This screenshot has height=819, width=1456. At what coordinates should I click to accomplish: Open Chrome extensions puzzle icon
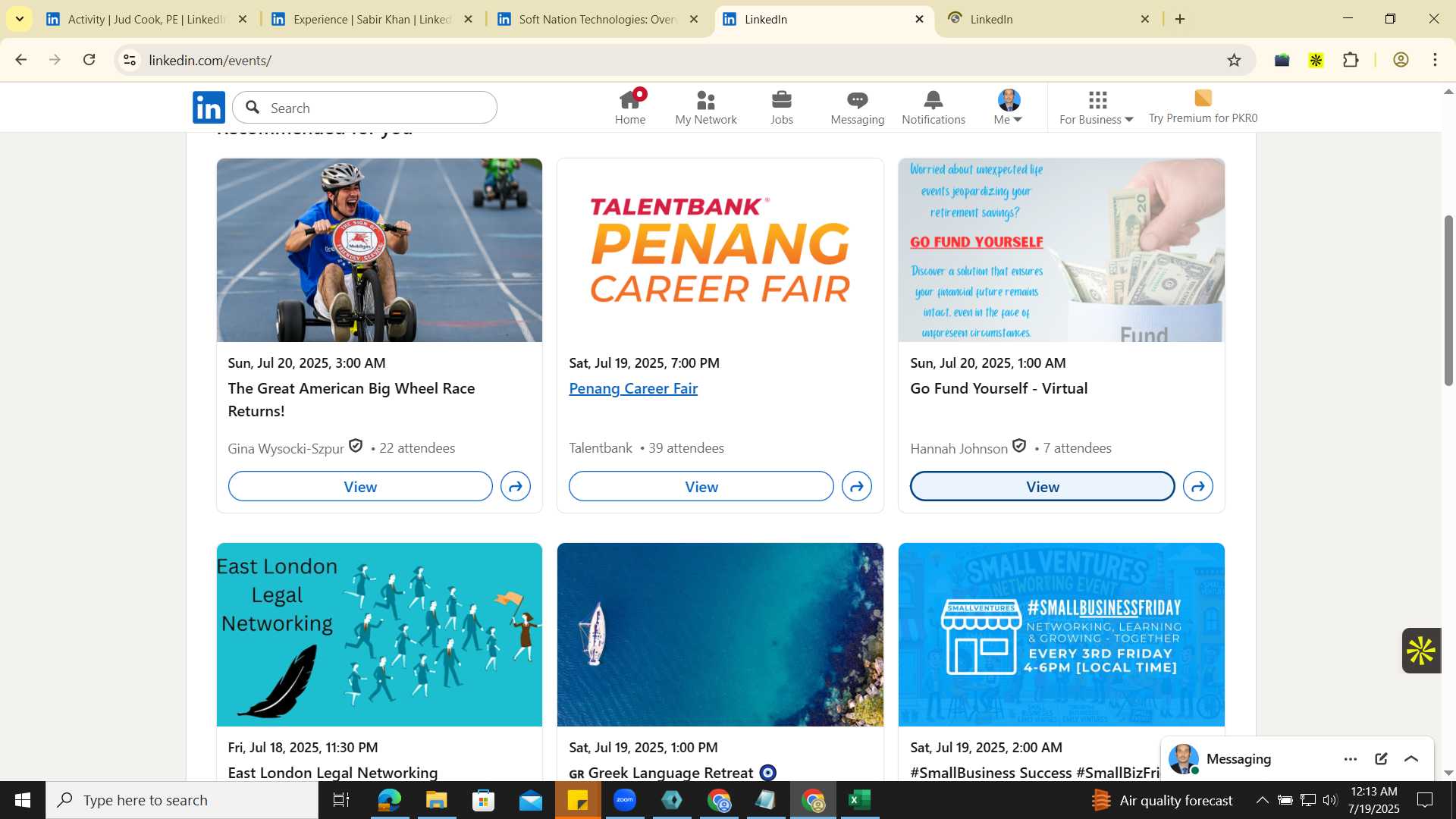(1351, 60)
